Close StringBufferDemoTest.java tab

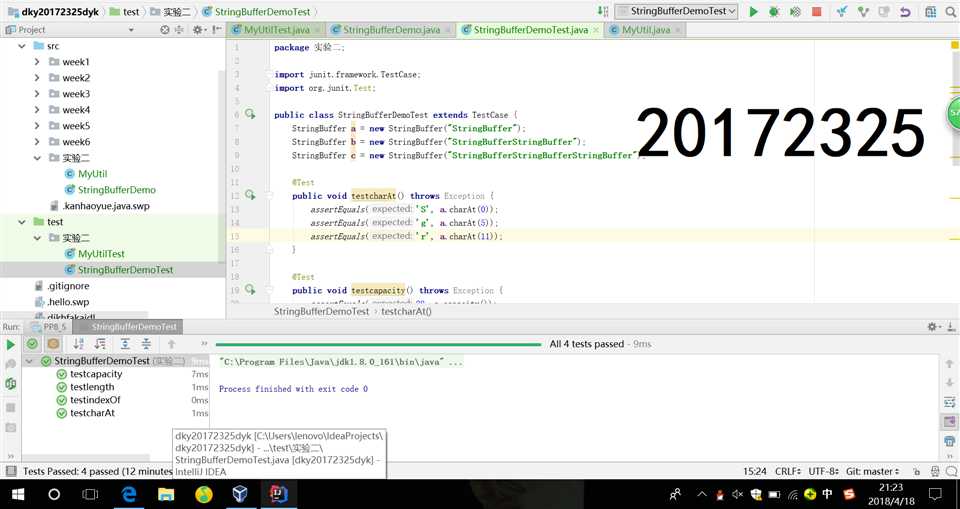pyautogui.click(x=596, y=29)
